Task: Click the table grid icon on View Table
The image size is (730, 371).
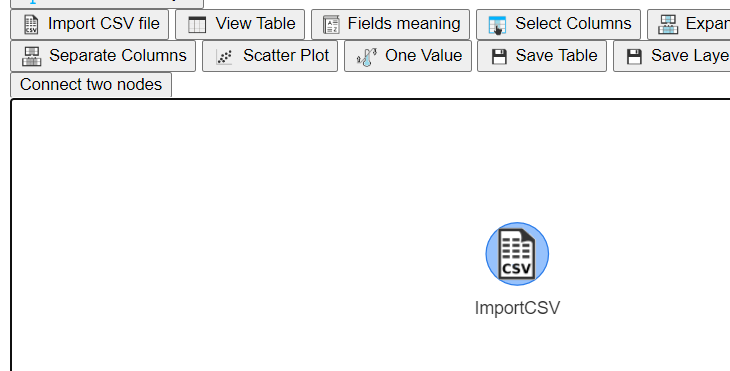Action: 196,24
